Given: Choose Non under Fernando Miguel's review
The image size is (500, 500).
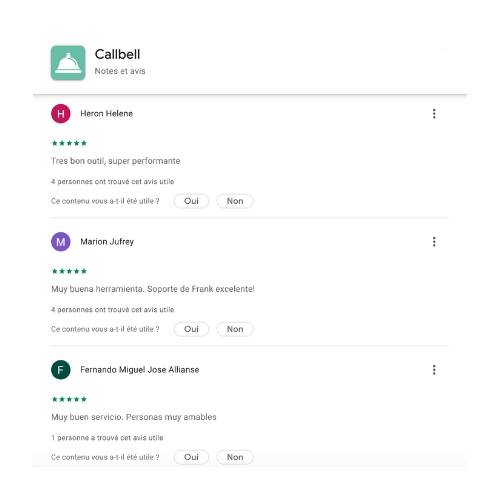Looking at the screenshot, I should click(x=235, y=457).
